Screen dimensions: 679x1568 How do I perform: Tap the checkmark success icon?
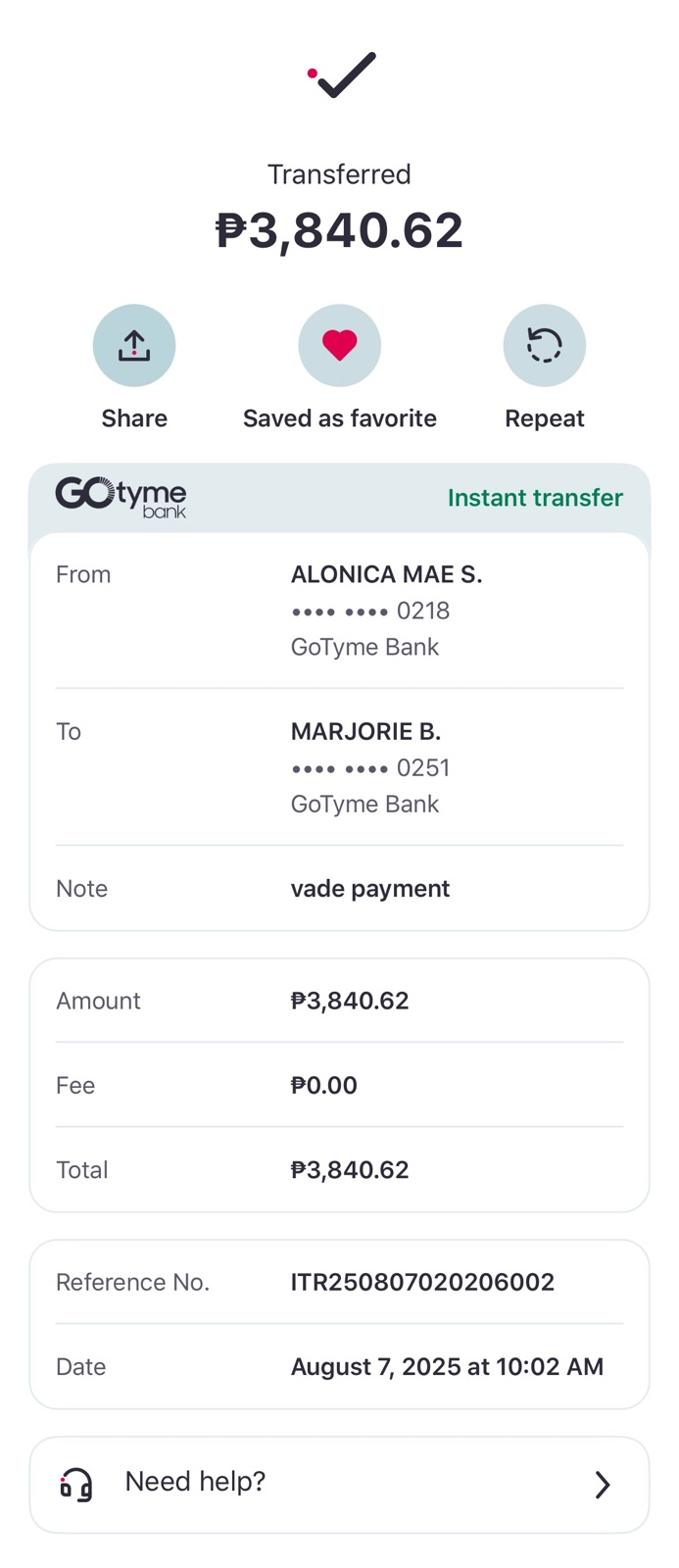(342, 74)
